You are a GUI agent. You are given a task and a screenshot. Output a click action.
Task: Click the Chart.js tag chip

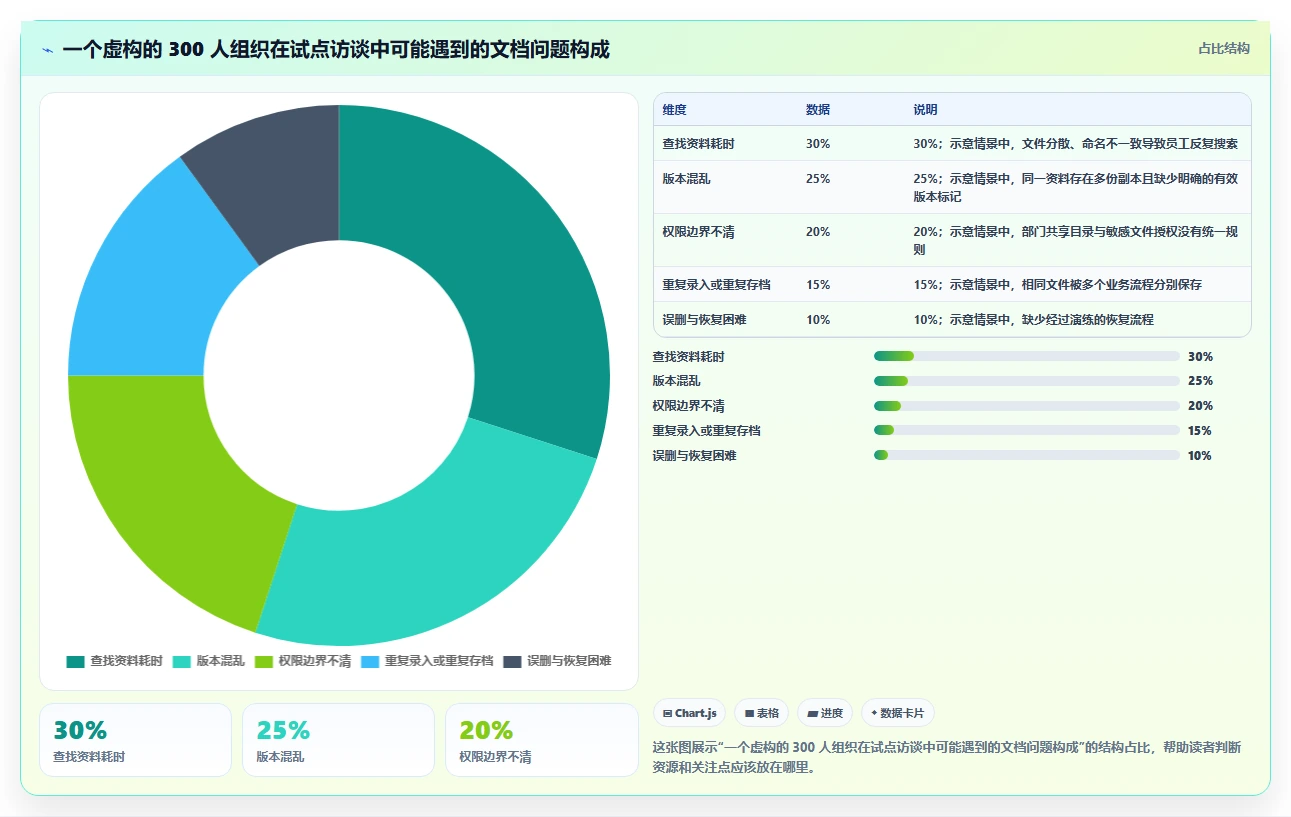pos(690,713)
